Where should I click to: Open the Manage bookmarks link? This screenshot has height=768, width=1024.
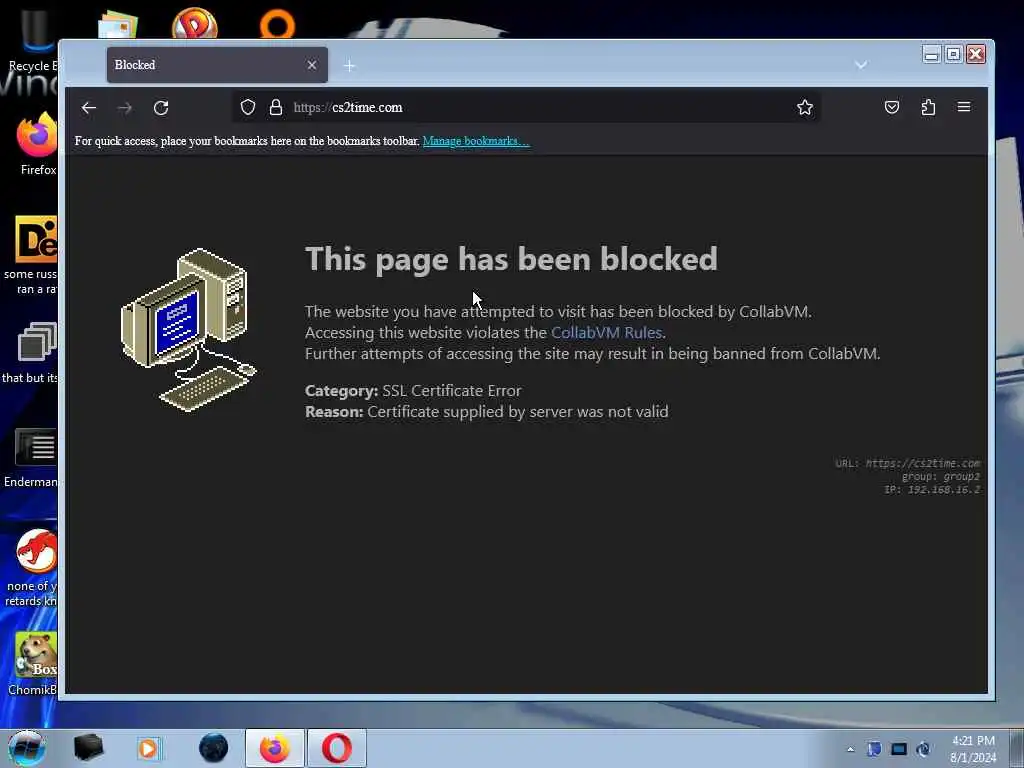click(476, 141)
